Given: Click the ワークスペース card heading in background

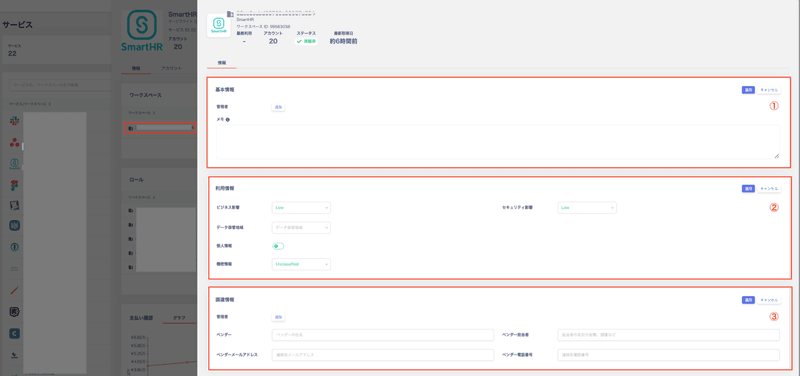Looking at the screenshot, I should 145,95.
